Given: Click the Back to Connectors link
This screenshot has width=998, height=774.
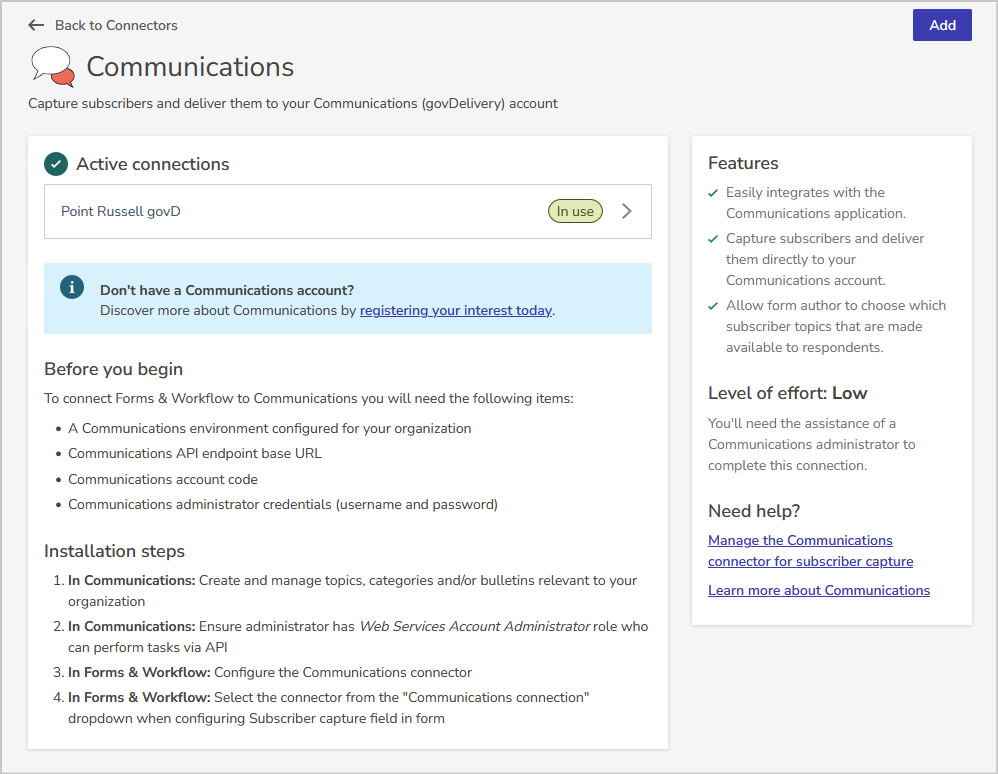Looking at the screenshot, I should coord(116,25).
